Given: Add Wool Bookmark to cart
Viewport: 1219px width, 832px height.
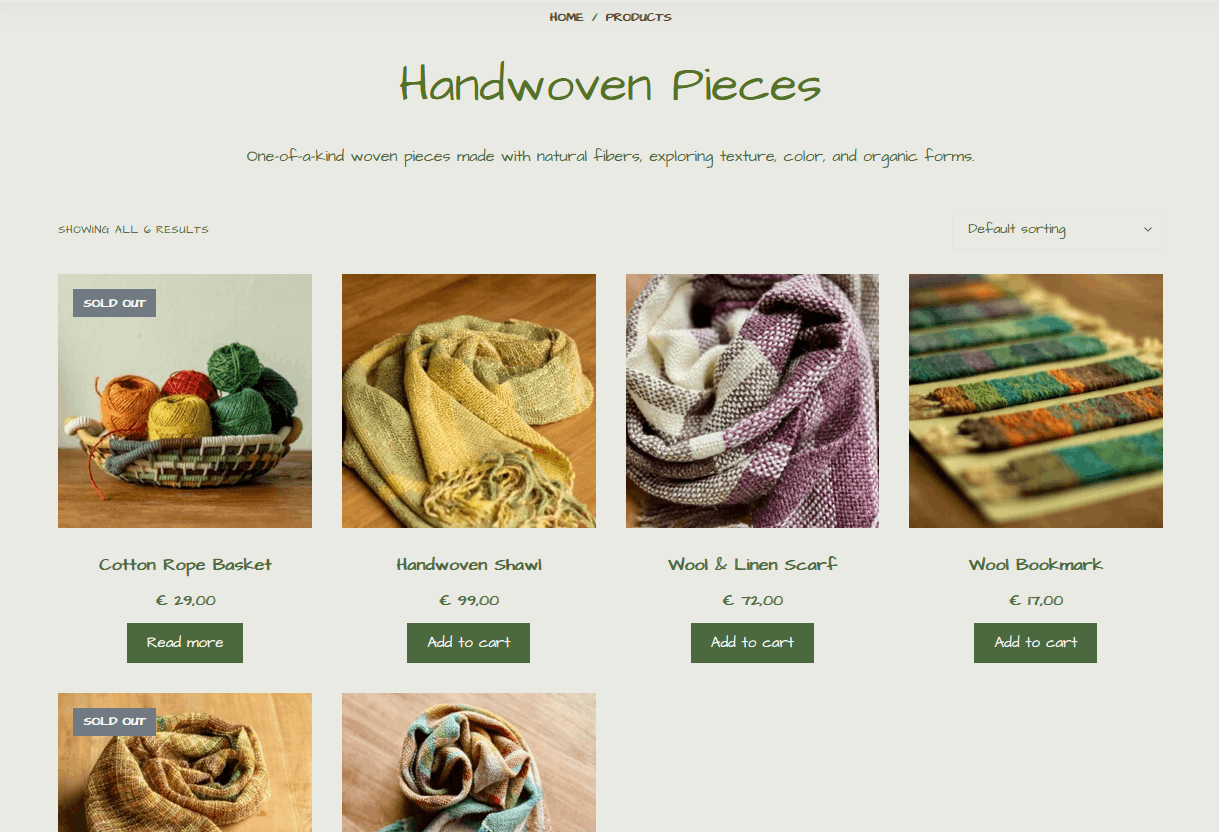Looking at the screenshot, I should (1035, 643).
